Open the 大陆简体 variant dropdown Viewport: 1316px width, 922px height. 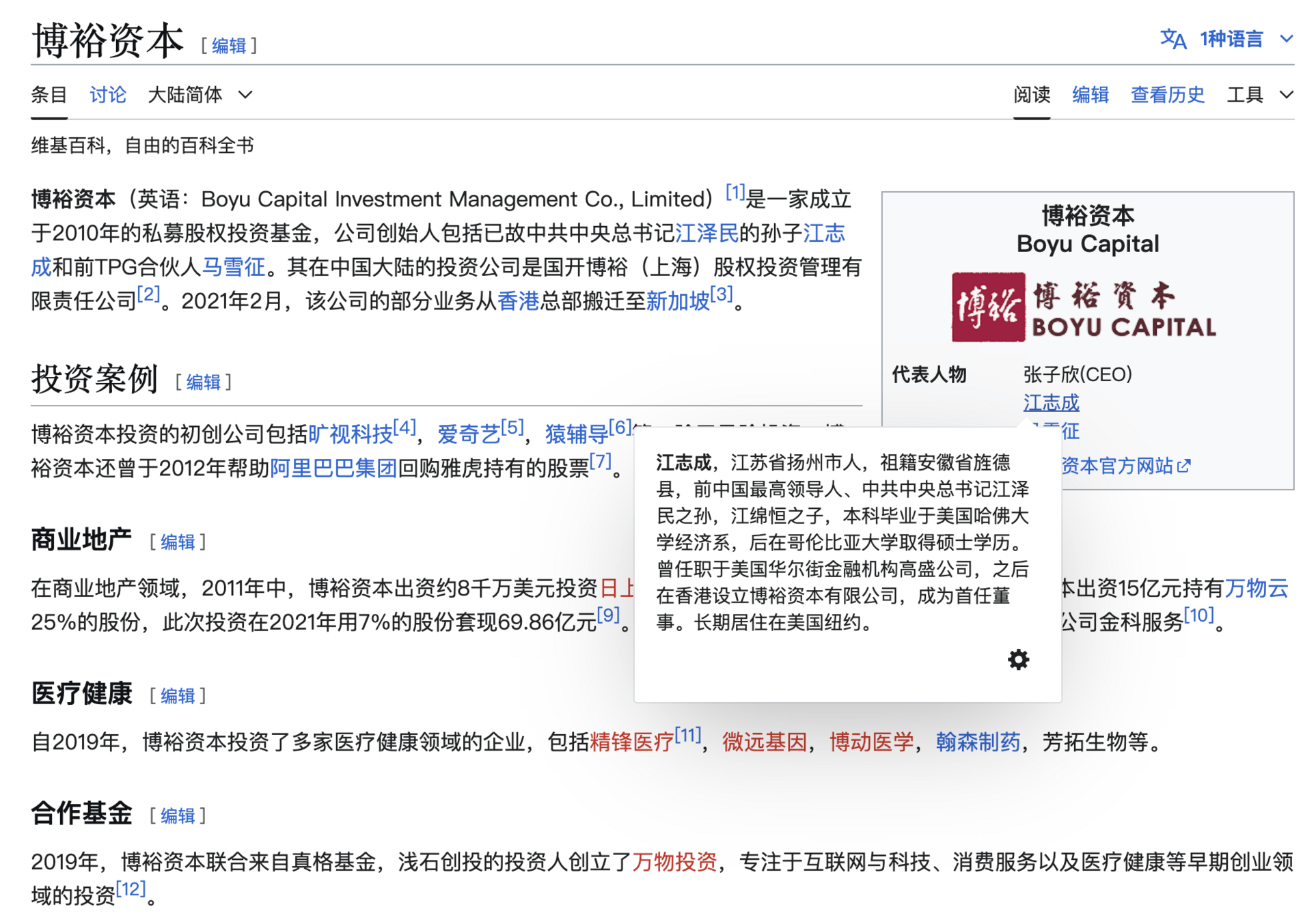coord(200,94)
